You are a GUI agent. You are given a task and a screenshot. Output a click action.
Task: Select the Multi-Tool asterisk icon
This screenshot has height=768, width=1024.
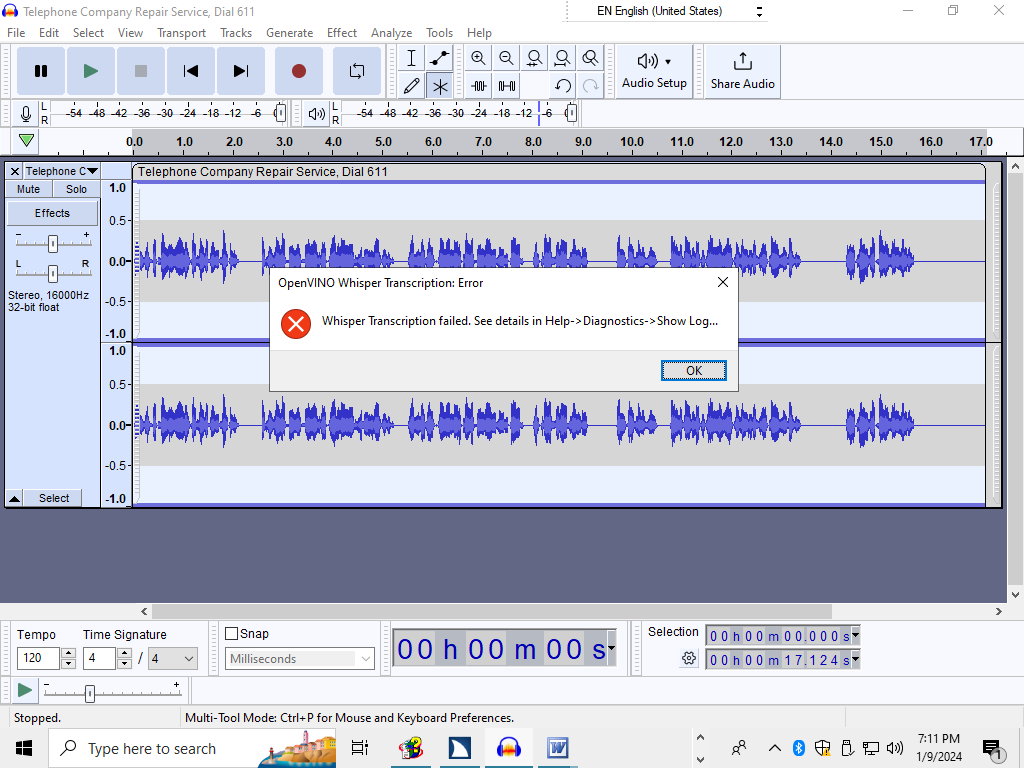pyautogui.click(x=440, y=86)
